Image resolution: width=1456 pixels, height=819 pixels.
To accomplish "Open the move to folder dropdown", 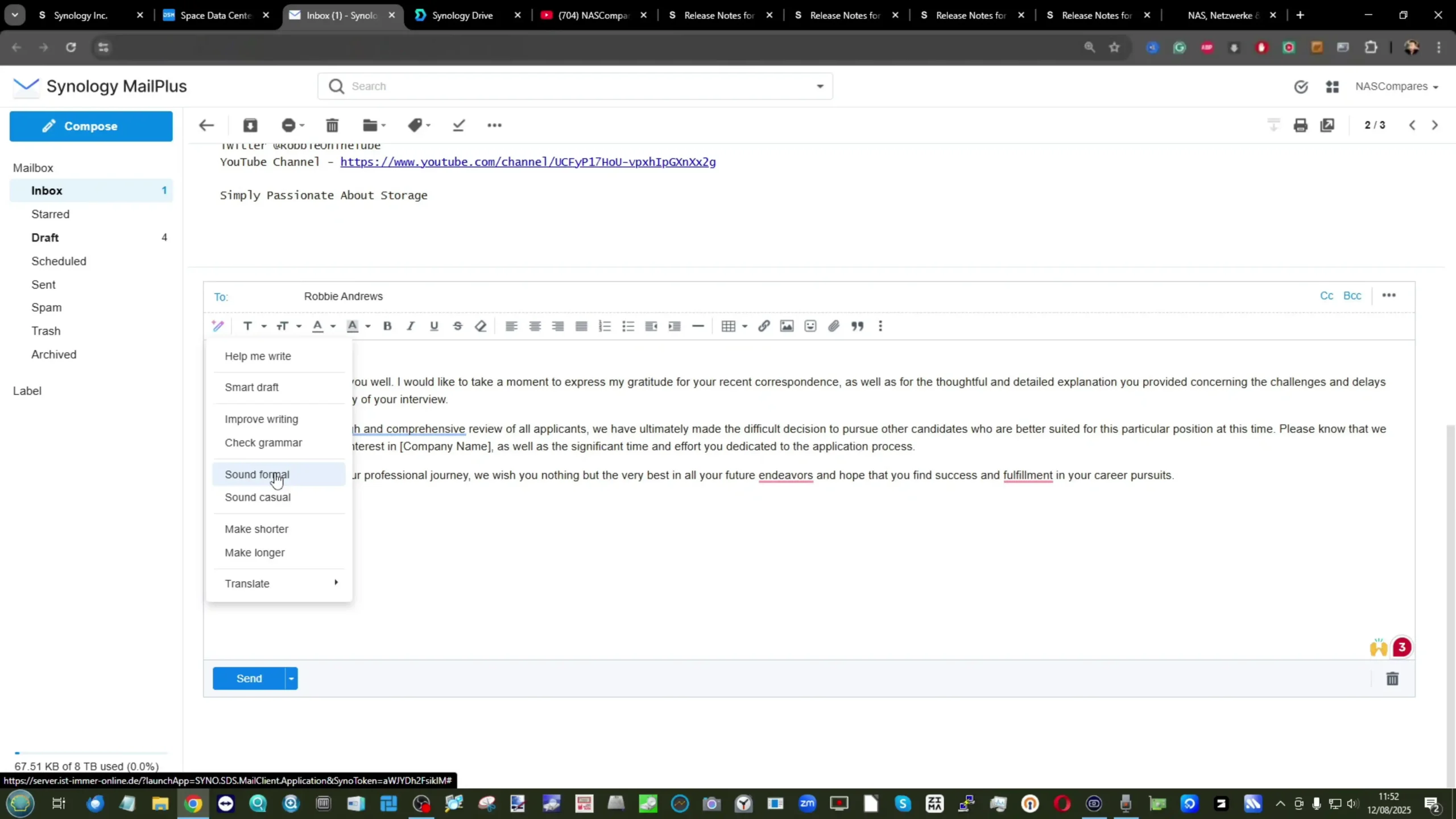I will (374, 125).
